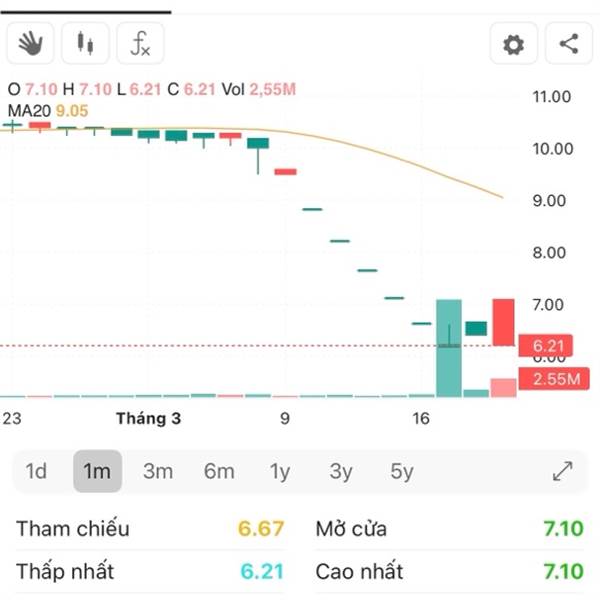This screenshot has height=600, width=600.
Task: Open chart settings gear icon
Action: pyautogui.click(x=513, y=44)
